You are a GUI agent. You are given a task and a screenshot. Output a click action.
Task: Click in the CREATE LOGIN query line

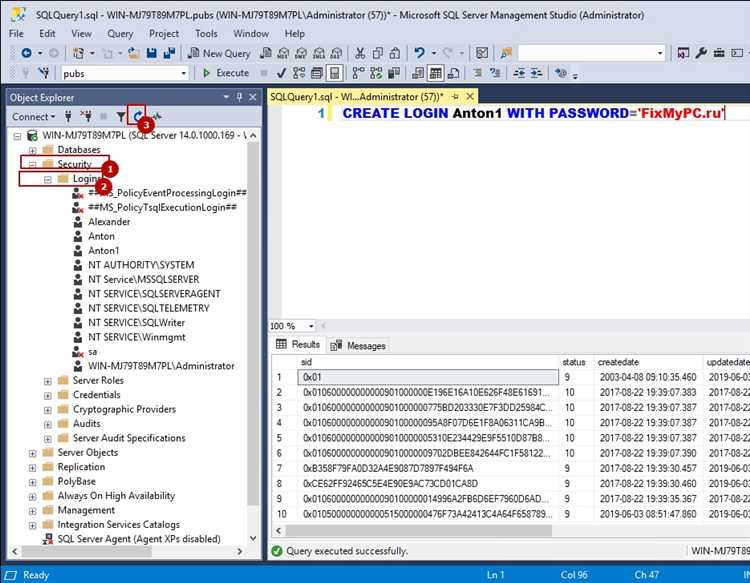coord(533,113)
